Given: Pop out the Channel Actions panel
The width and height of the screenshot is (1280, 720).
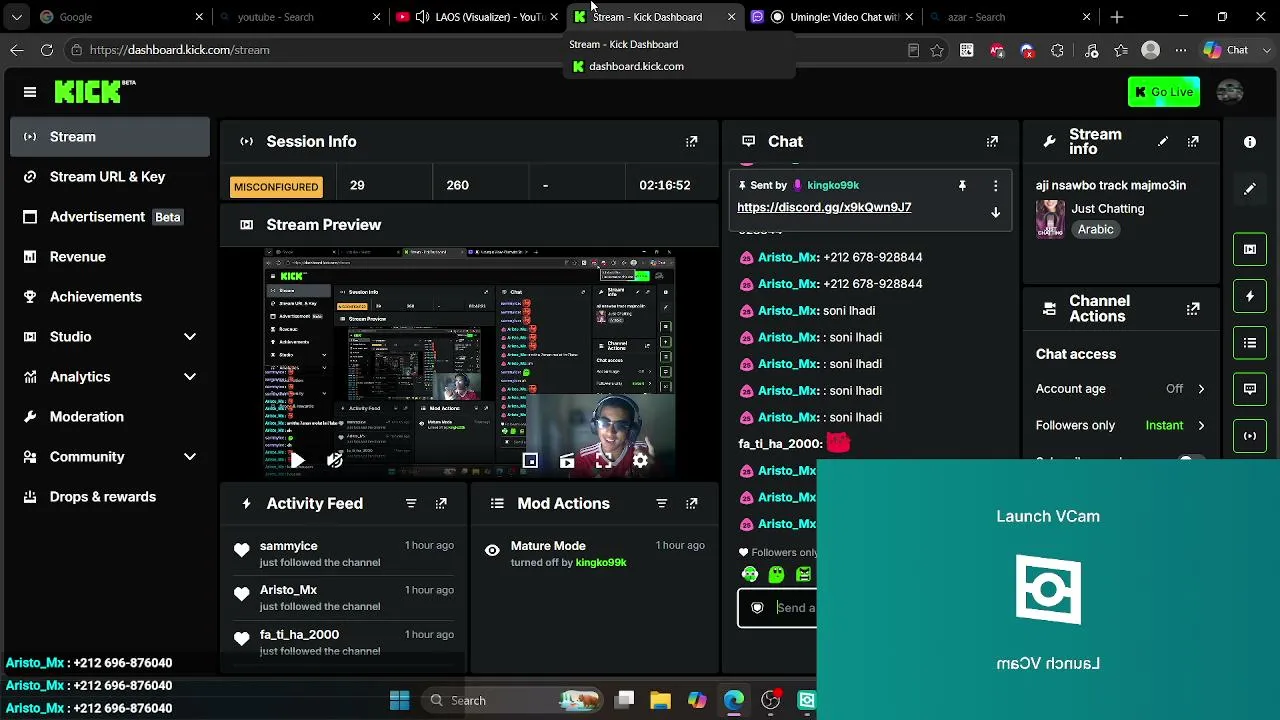Looking at the screenshot, I should pyautogui.click(x=1193, y=309).
